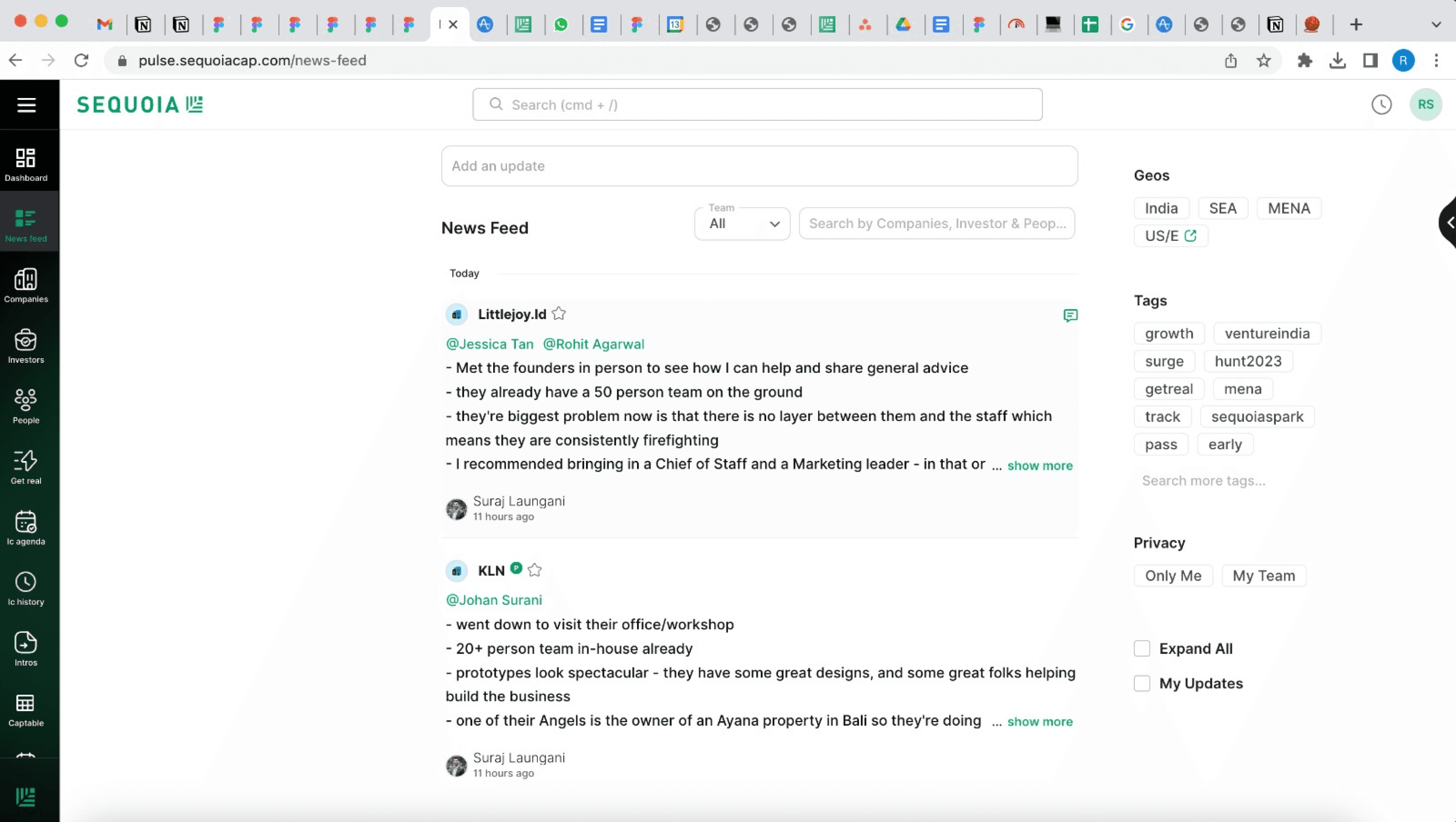Click the address bar URL
Screen dimensions: 1456x822
coord(252,60)
